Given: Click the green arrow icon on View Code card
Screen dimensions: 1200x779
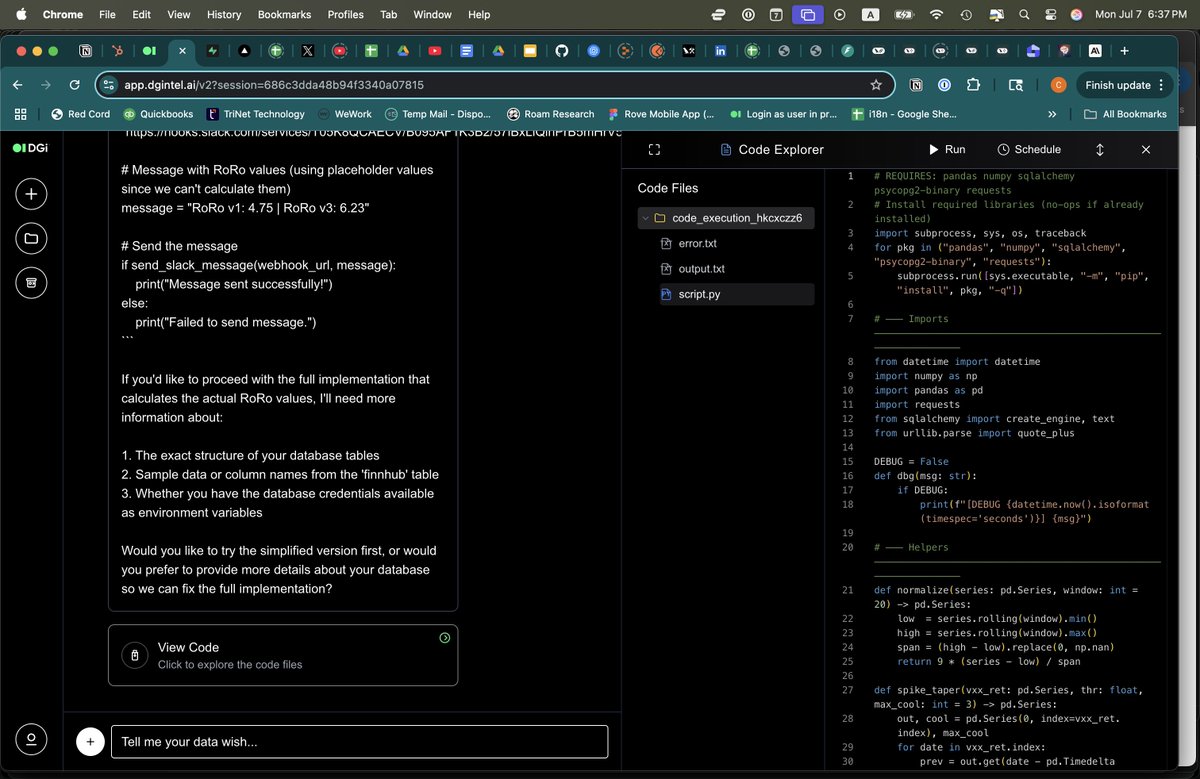Looking at the screenshot, I should click(x=445, y=638).
